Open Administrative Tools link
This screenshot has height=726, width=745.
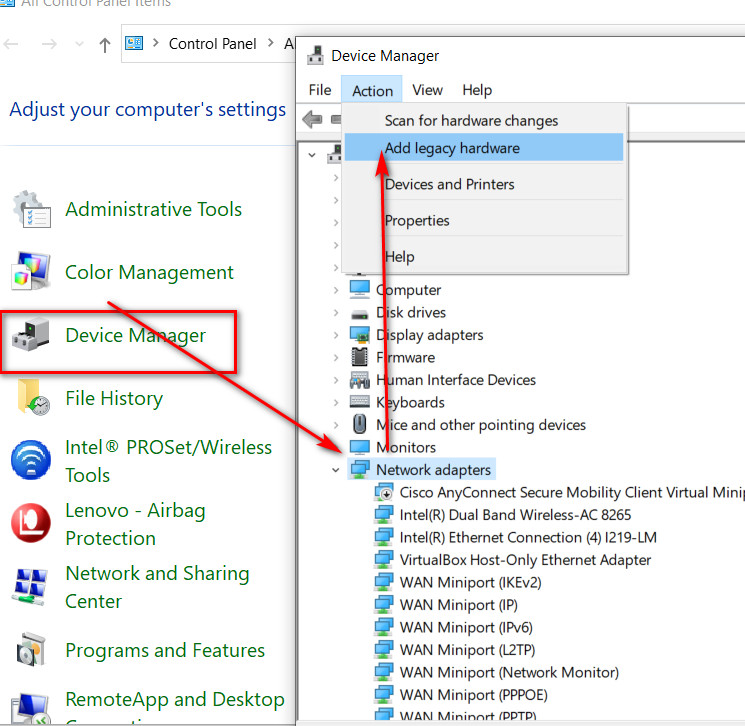tap(153, 210)
